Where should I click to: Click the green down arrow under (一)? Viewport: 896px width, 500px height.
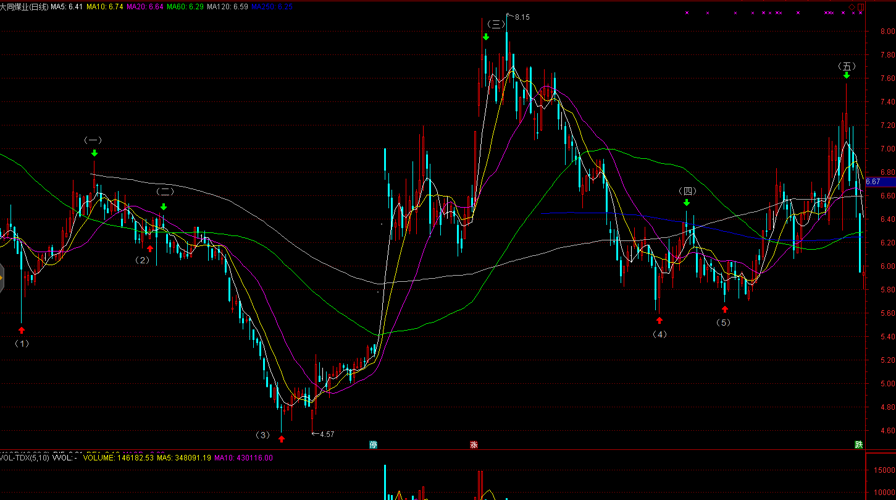tap(94, 153)
